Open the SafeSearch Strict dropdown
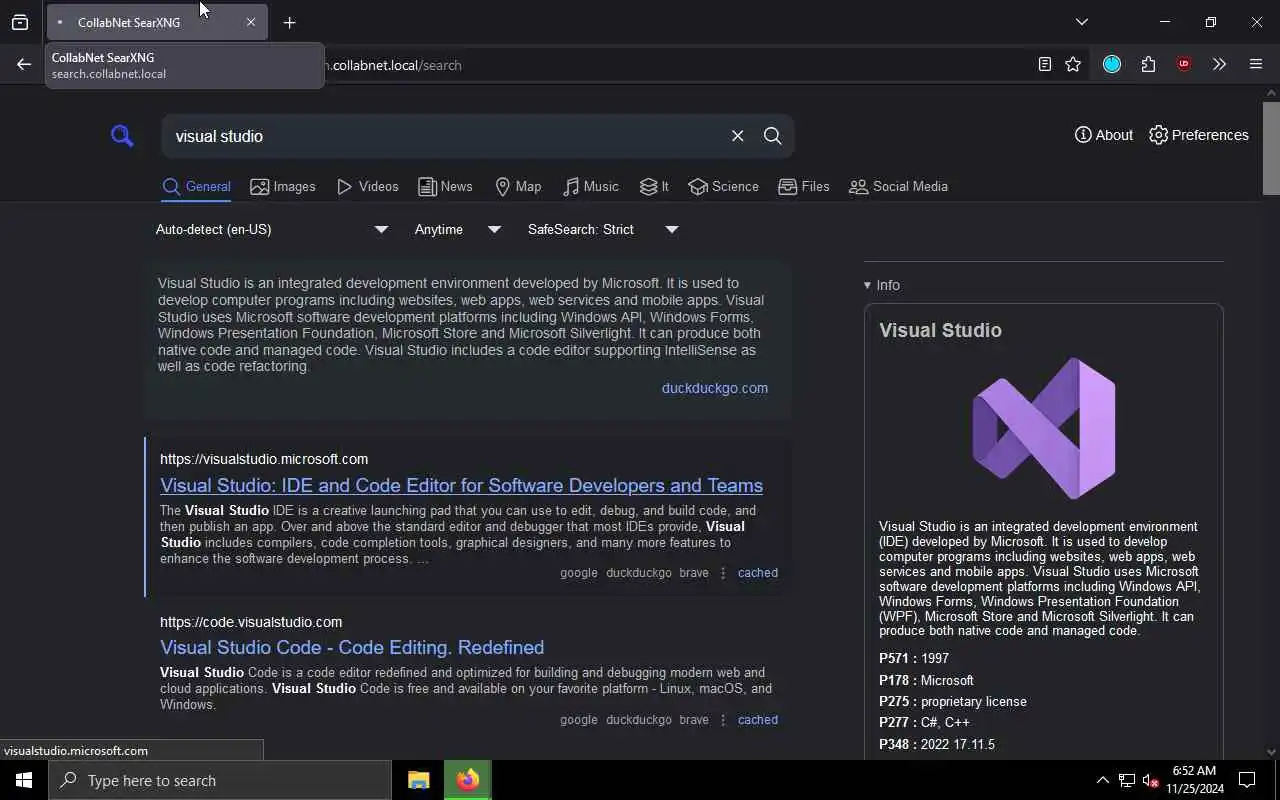Viewport: 1280px width, 800px height. (603, 229)
